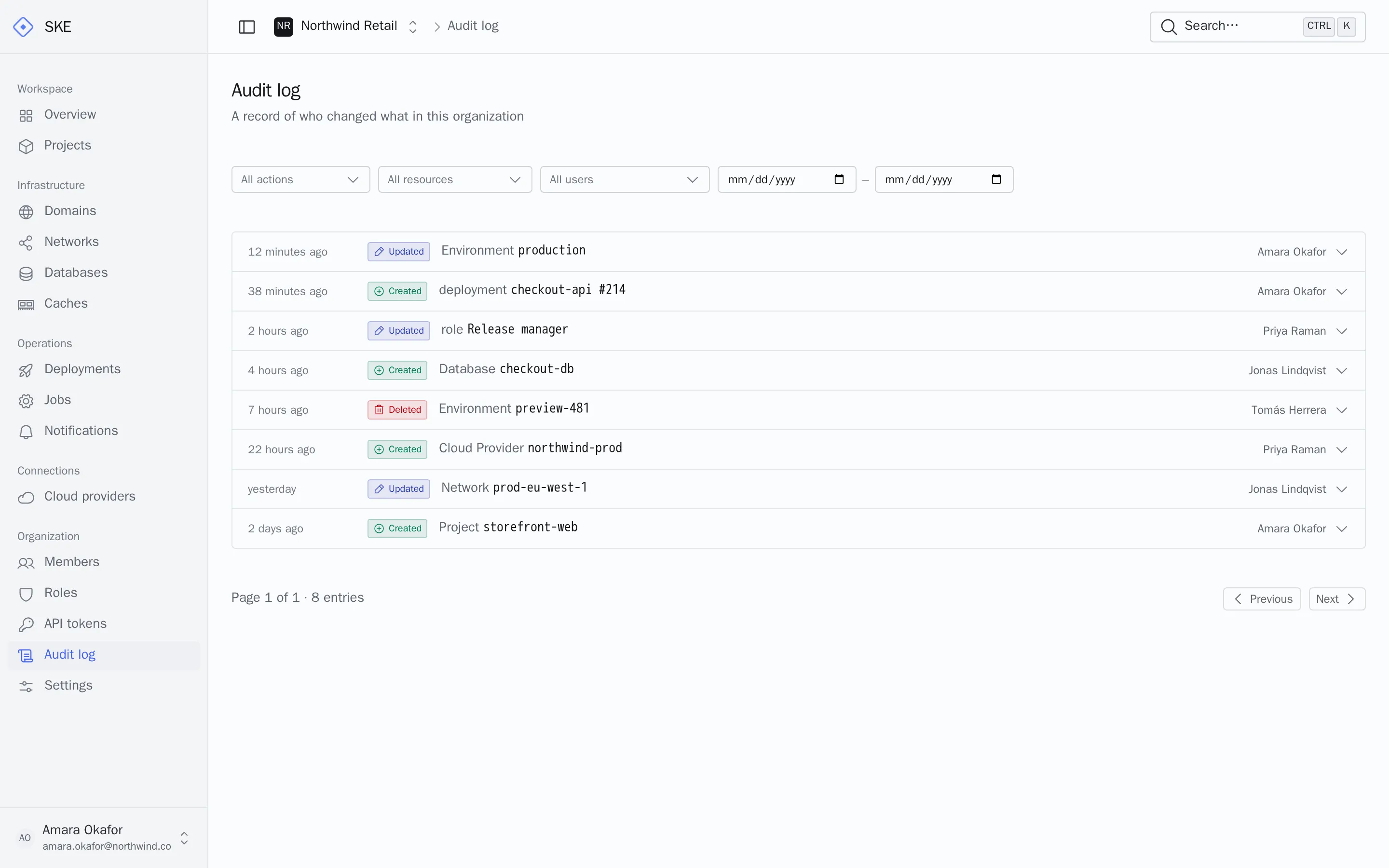Click the end date mm/dd/yyyy field
This screenshot has width=1389, height=868.
pos(944,180)
